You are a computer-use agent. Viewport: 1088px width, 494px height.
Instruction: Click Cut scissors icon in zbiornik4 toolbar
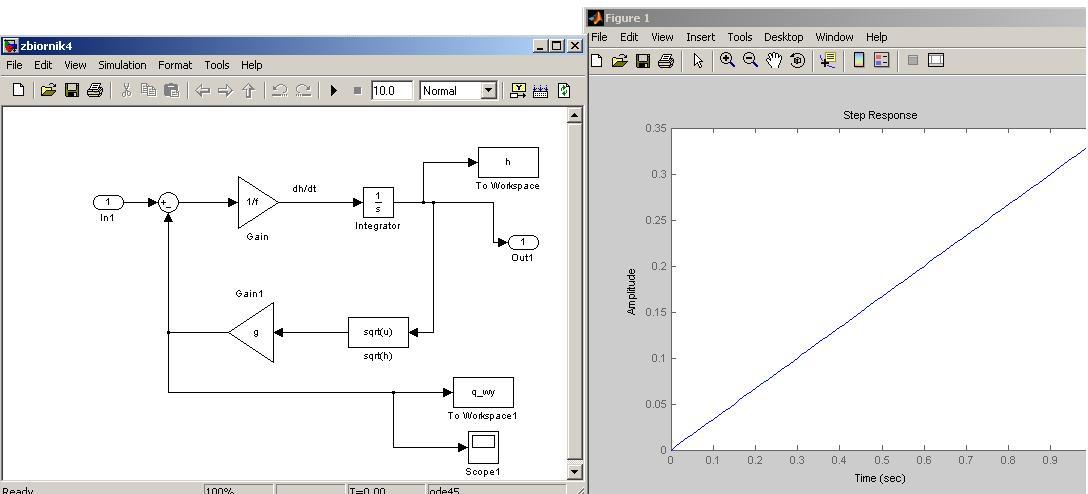coord(126,90)
